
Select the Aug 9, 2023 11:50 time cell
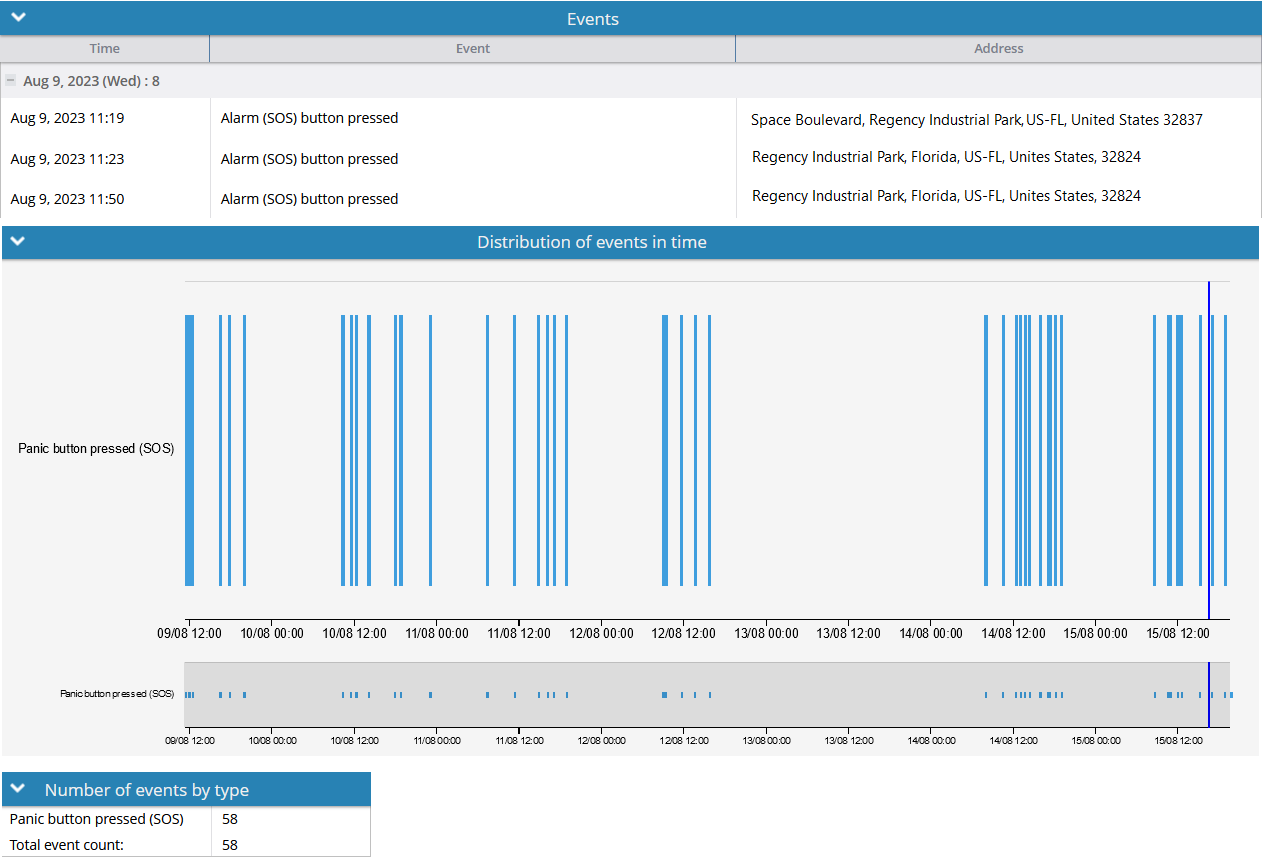coord(67,199)
